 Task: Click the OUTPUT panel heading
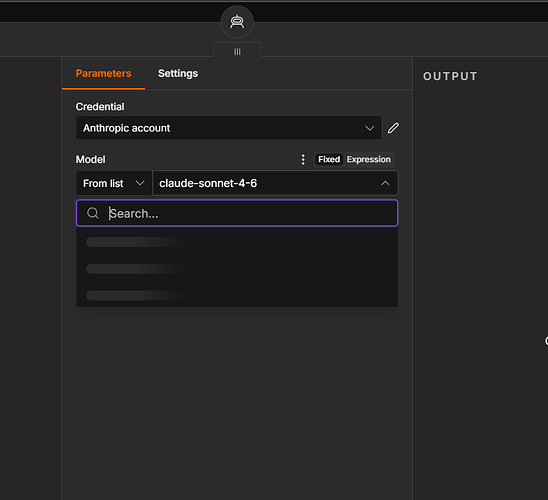coord(450,76)
